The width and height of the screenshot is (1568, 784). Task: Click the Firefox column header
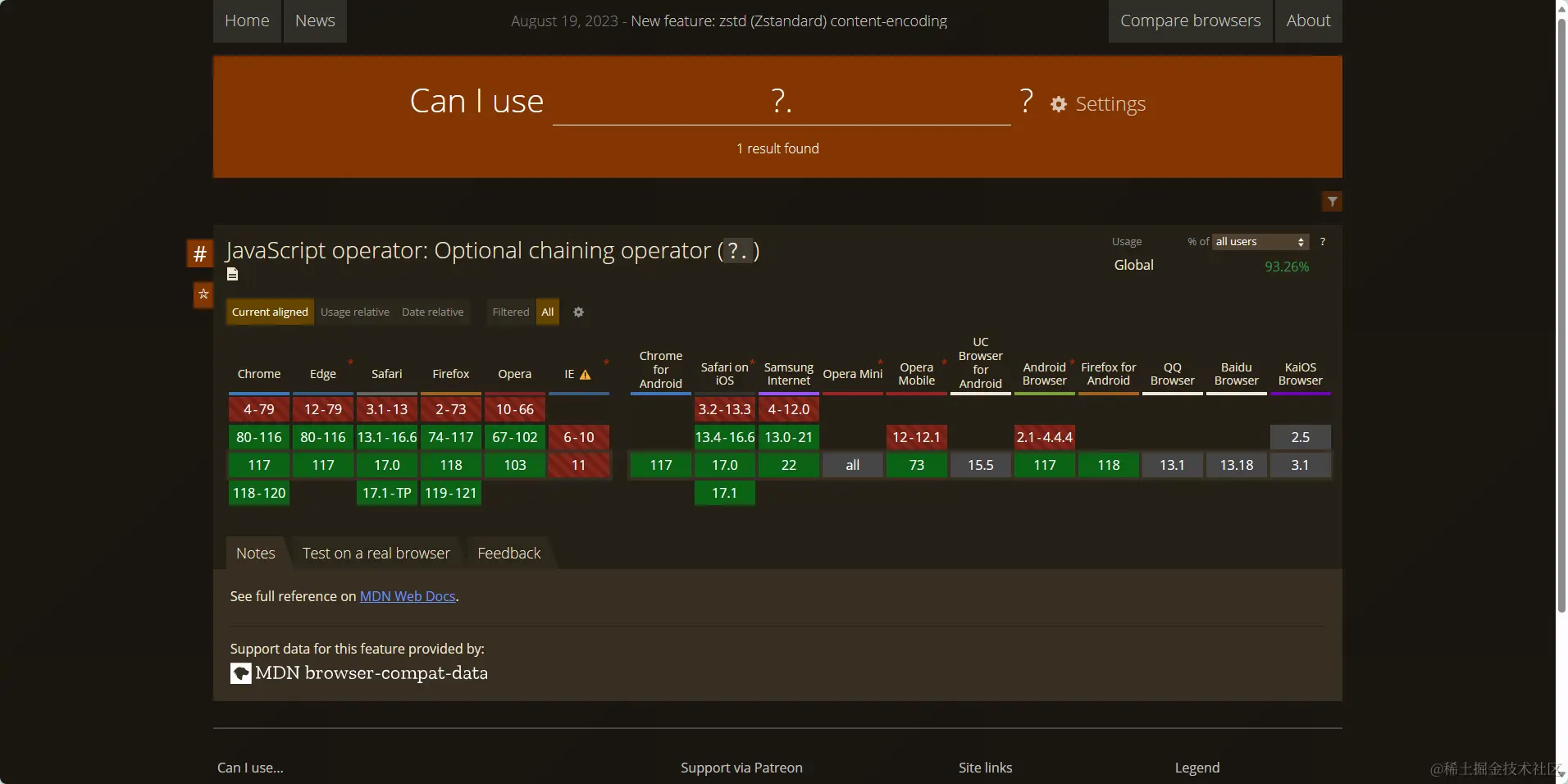click(x=451, y=374)
